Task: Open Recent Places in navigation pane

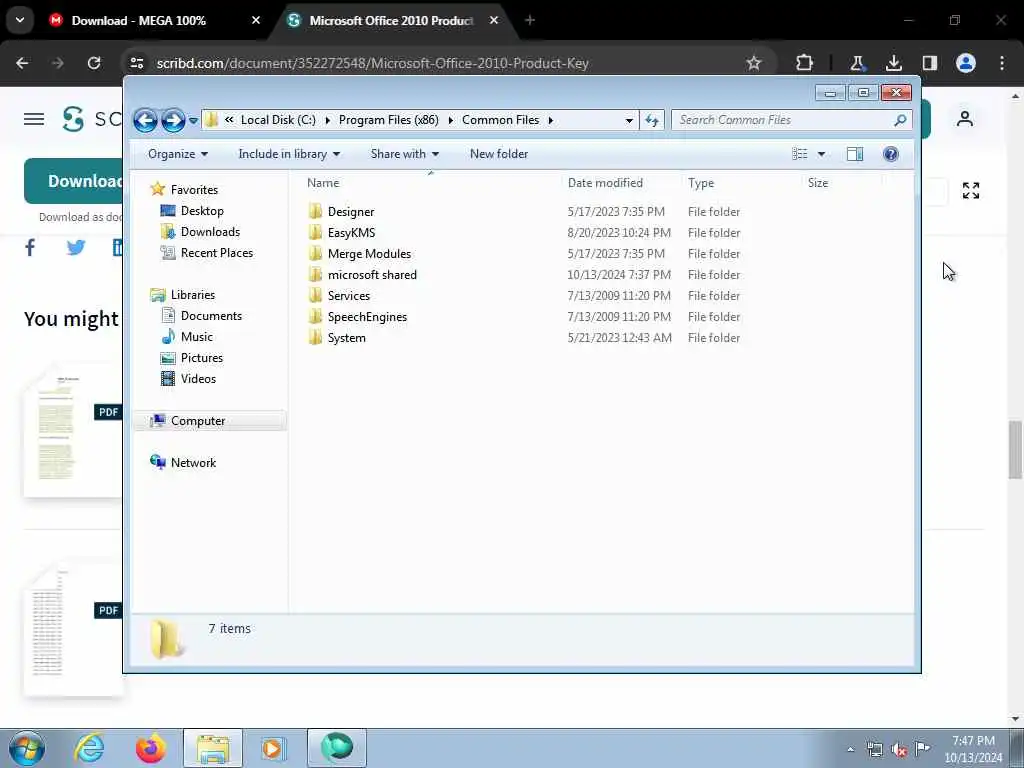Action: (x=217, y=253)
